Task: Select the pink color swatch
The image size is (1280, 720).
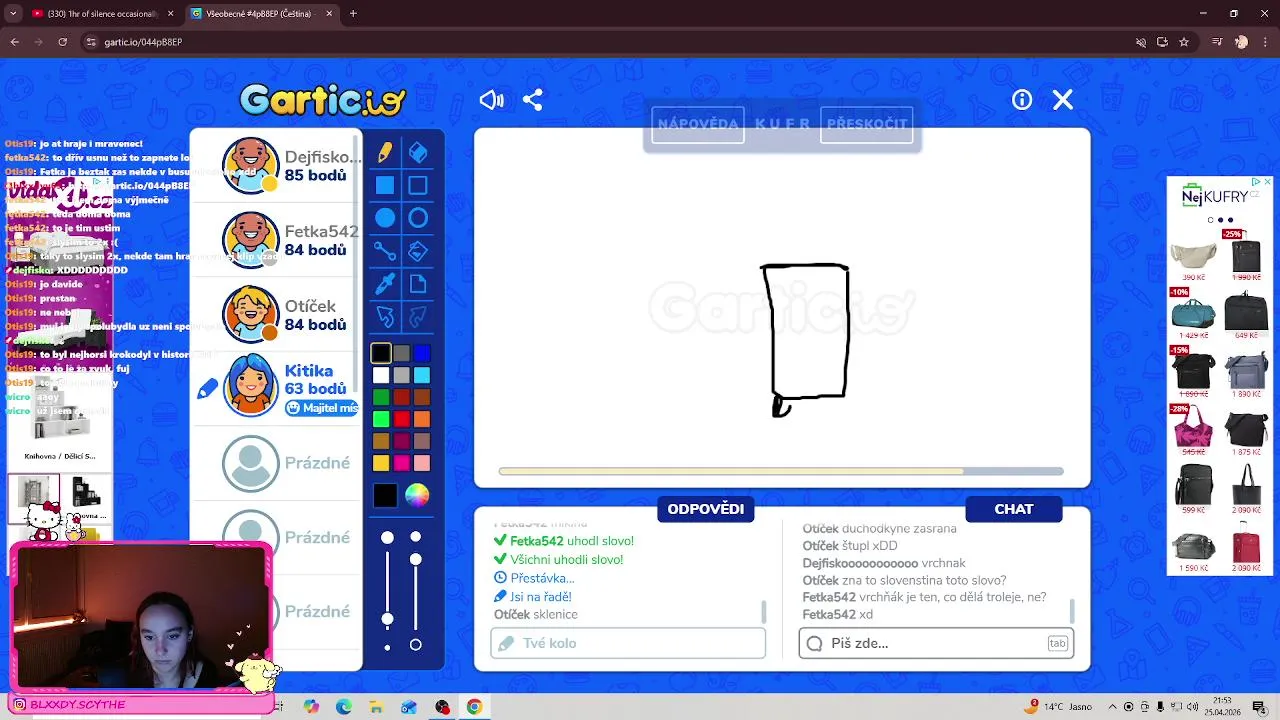Action: [x=402, y=463]
